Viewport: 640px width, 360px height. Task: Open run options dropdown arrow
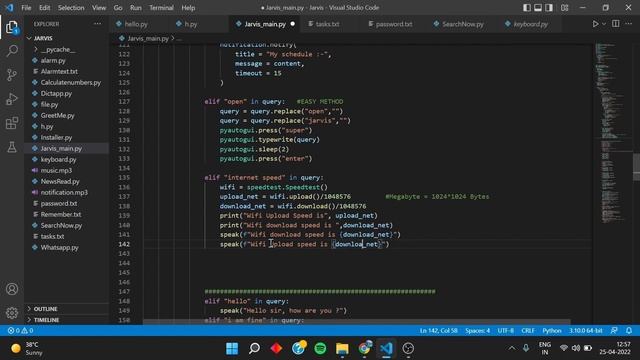tap(604, 24)
